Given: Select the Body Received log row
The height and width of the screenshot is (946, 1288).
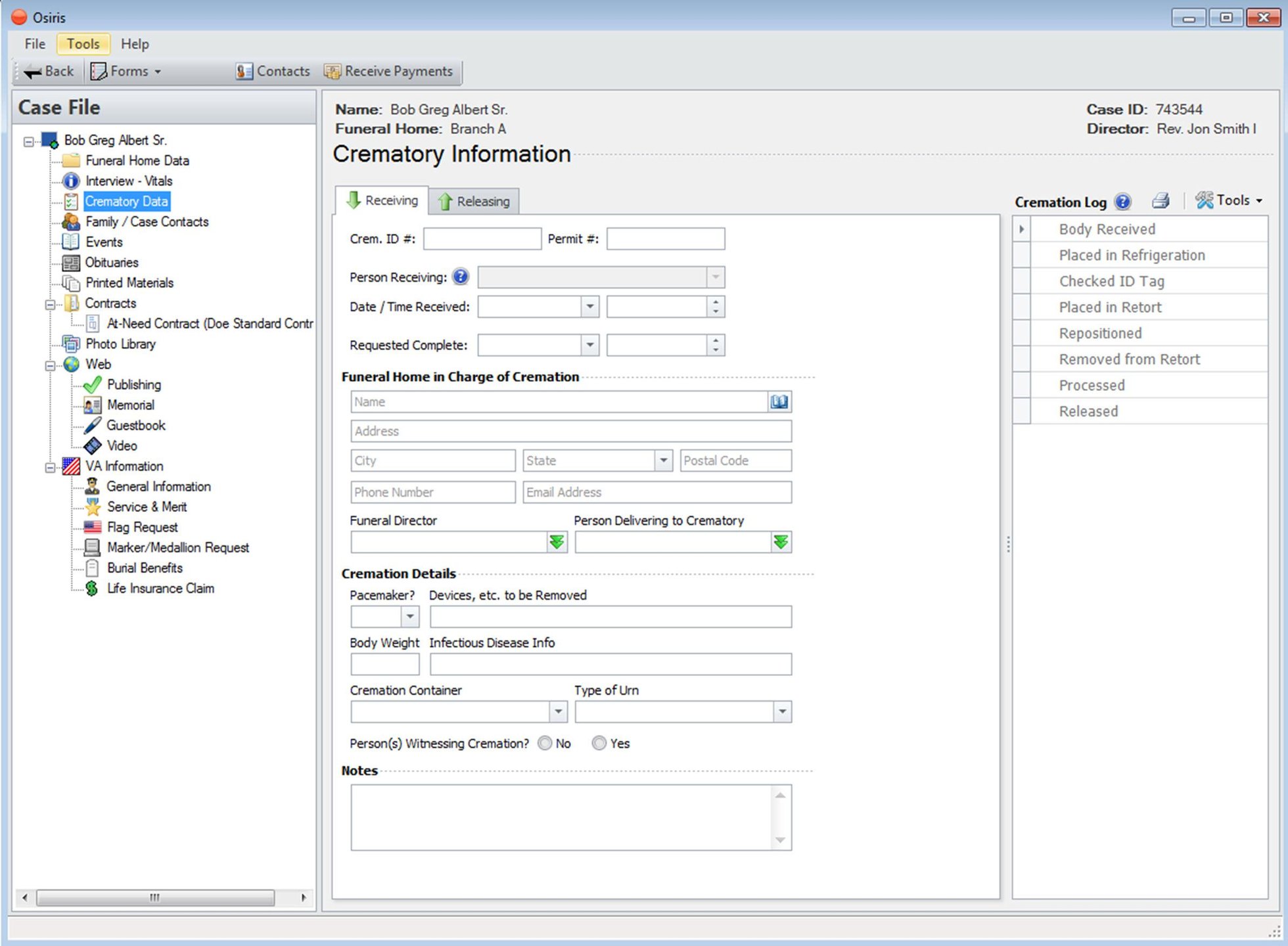Looking at the screenshot, I should [1107, 229].
